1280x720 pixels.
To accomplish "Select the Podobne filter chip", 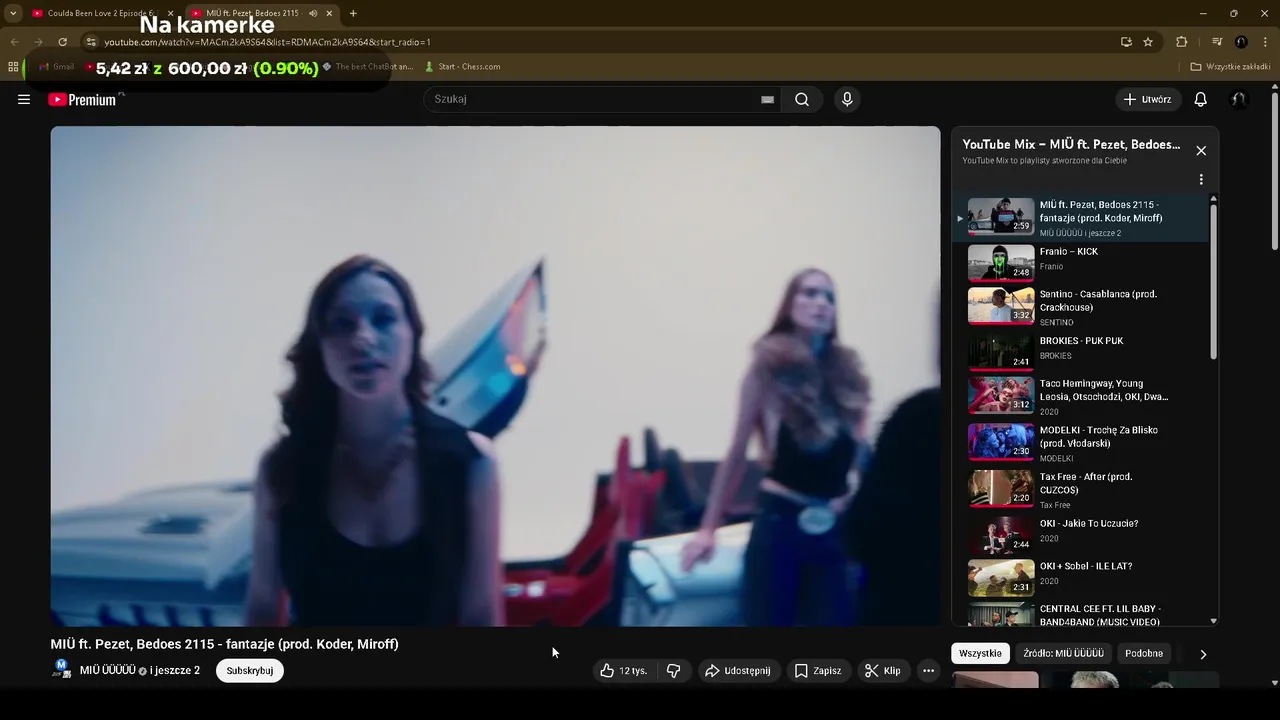I will [x=1144, y=653].
